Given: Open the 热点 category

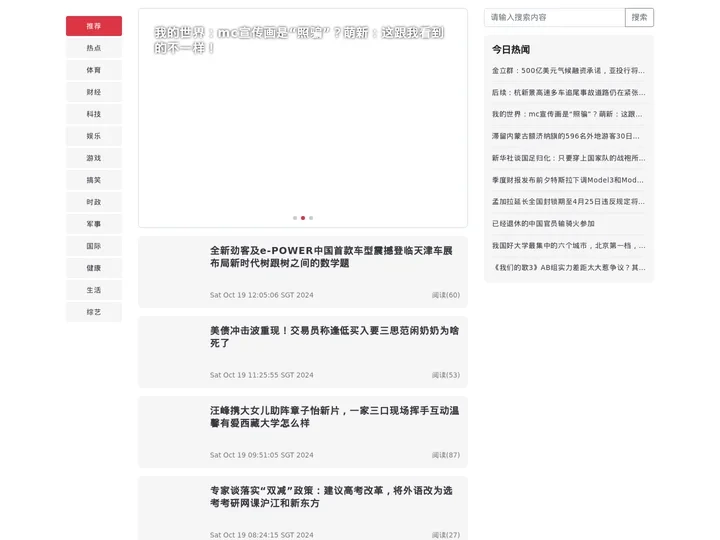Looking at the screenshot, I should coord(94,48).
